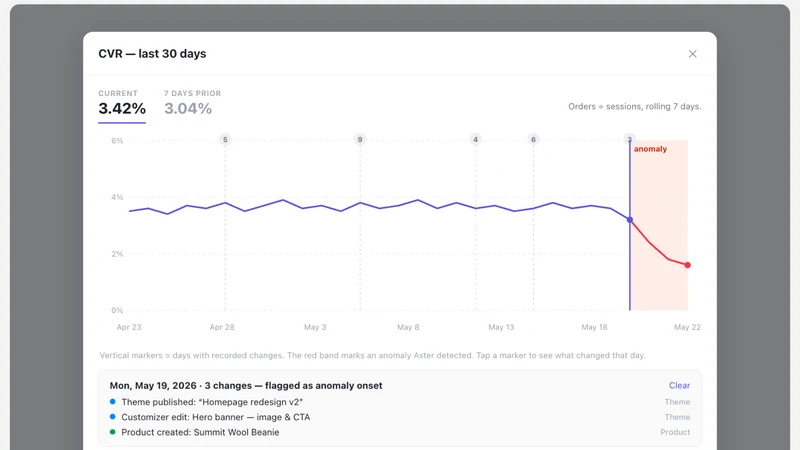The image size is (800, 450).
Task: Click the Theme tag on Hero banner row
Action: (677, 417)
